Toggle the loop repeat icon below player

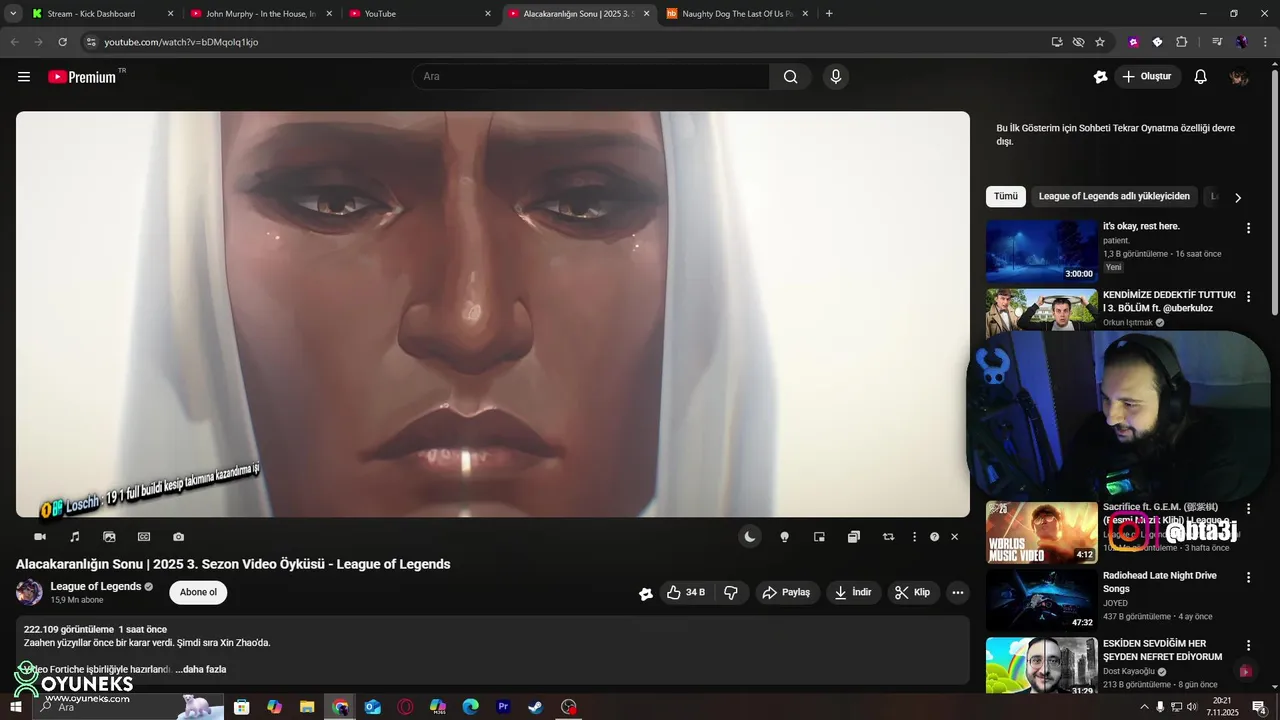[x=888, y=537]
